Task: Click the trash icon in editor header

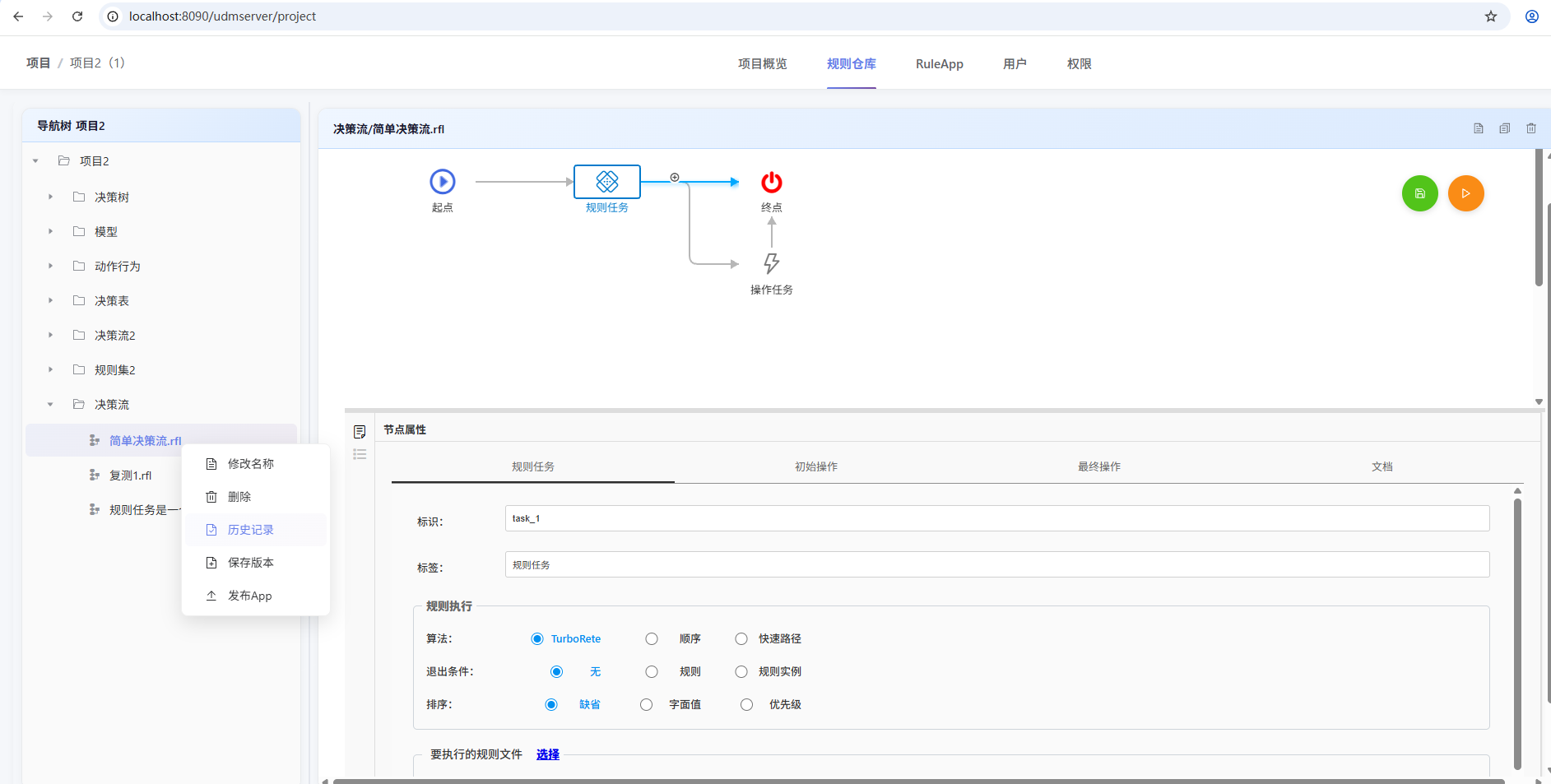Action: click(1530, 128)
